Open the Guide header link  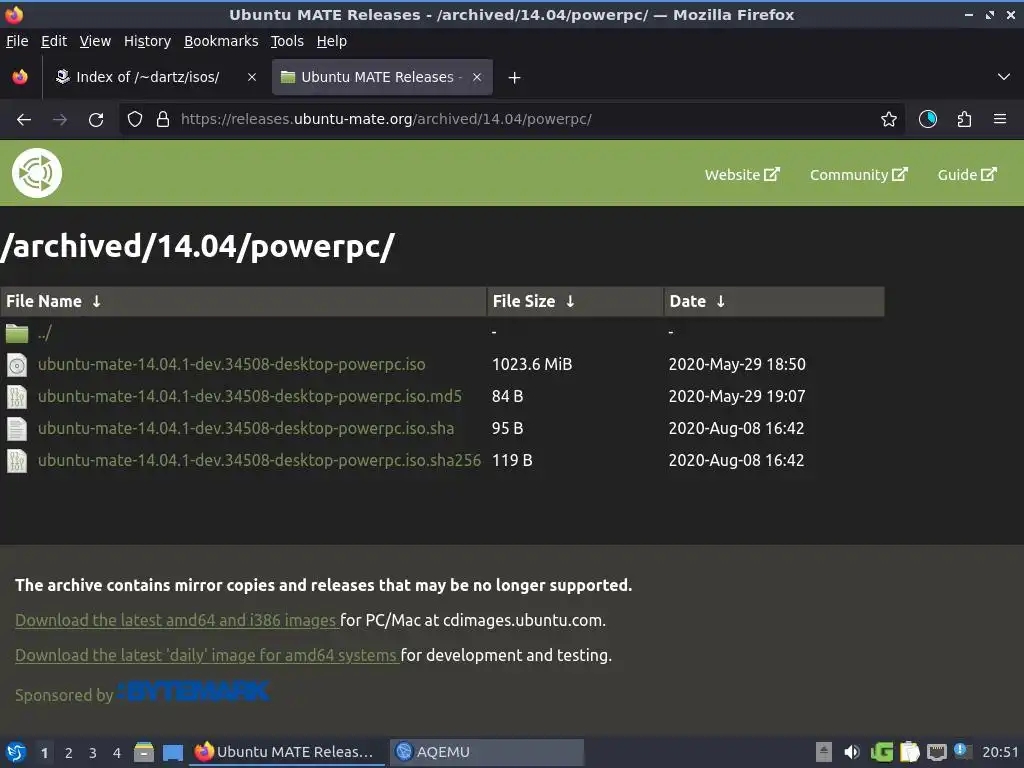[967, 175]
